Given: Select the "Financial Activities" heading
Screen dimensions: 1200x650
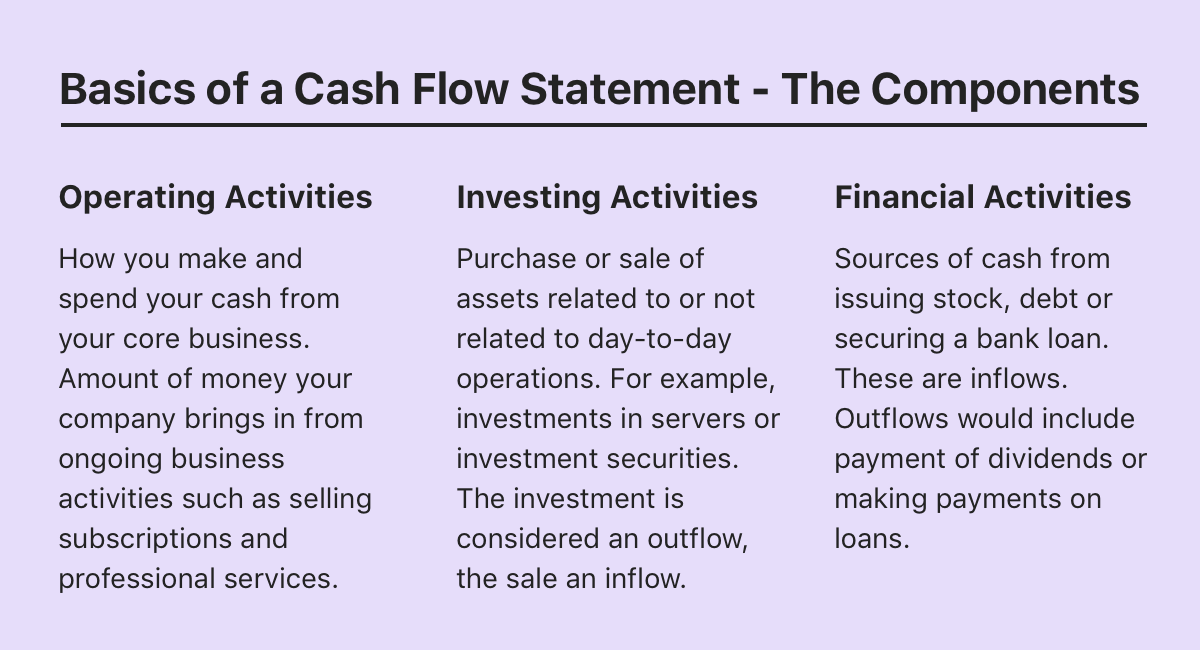Looking at the screenshot, I should (x=983, y=197).
